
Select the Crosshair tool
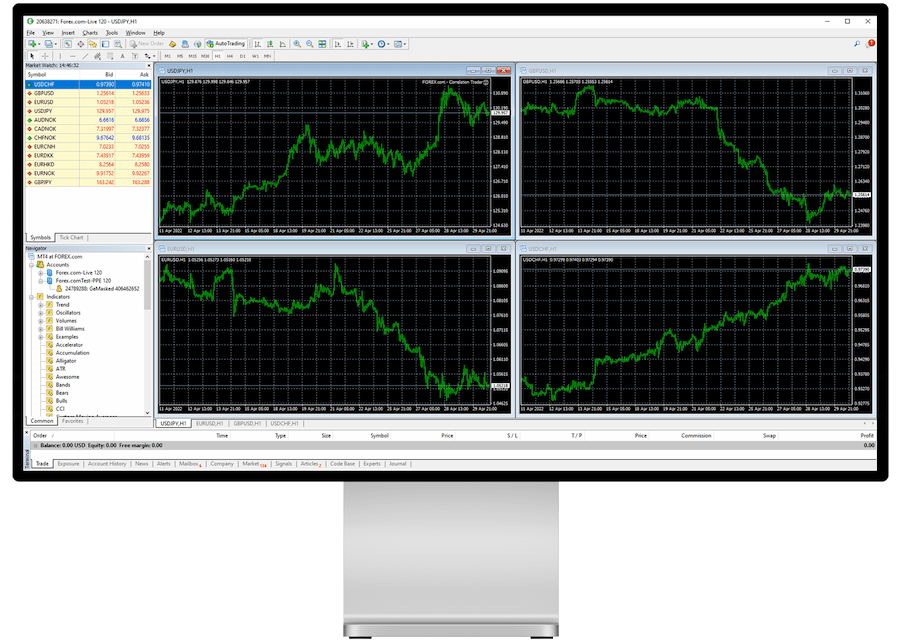pos(45,56)
